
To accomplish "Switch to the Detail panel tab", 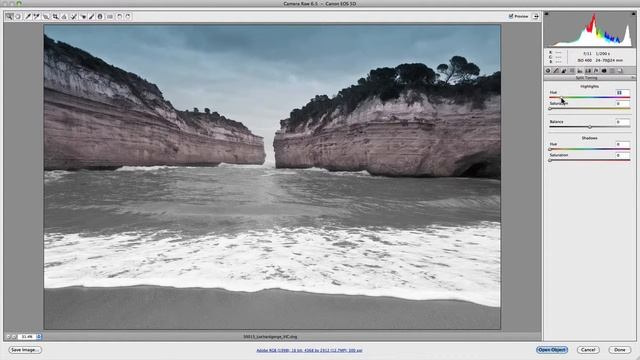I will pyautogui.click(x=564, y=71).
